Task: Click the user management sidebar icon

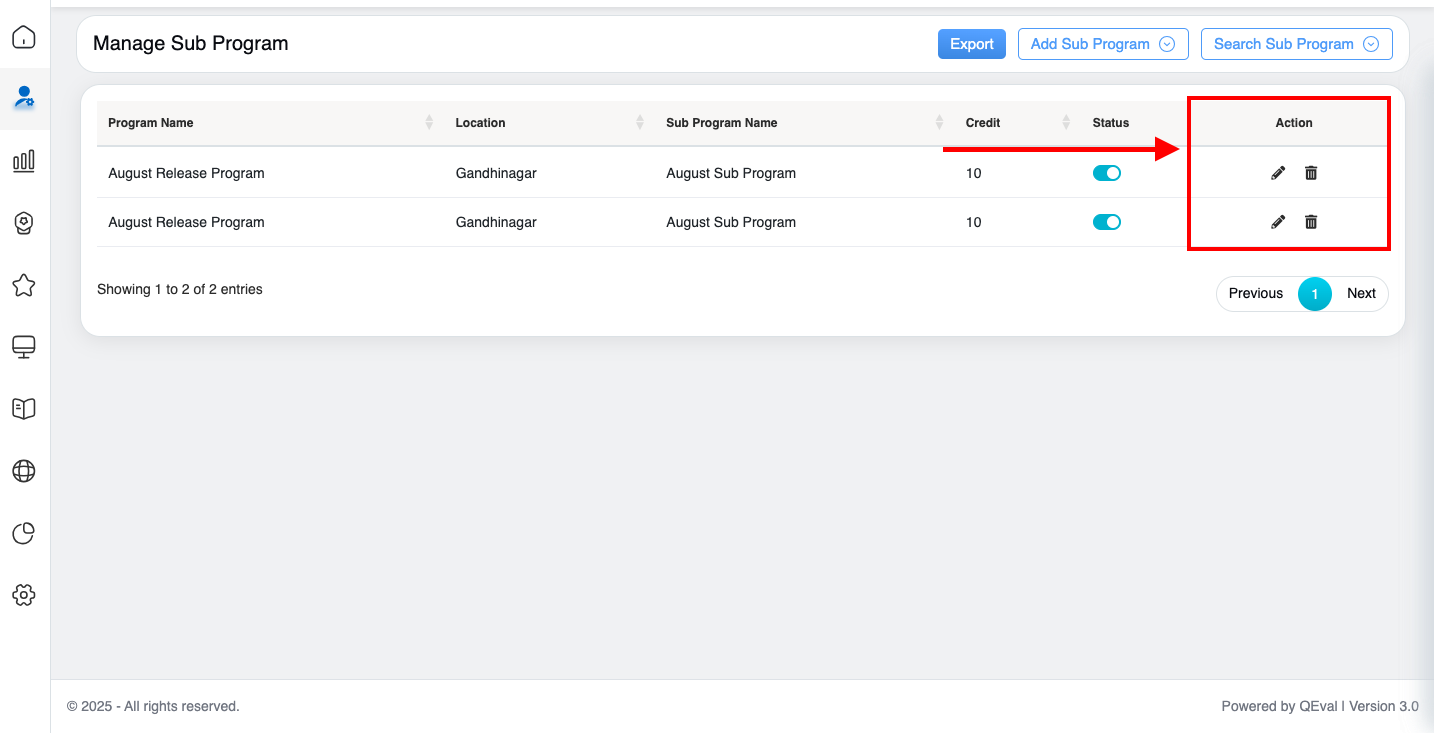Action: (x=24, y=98)
